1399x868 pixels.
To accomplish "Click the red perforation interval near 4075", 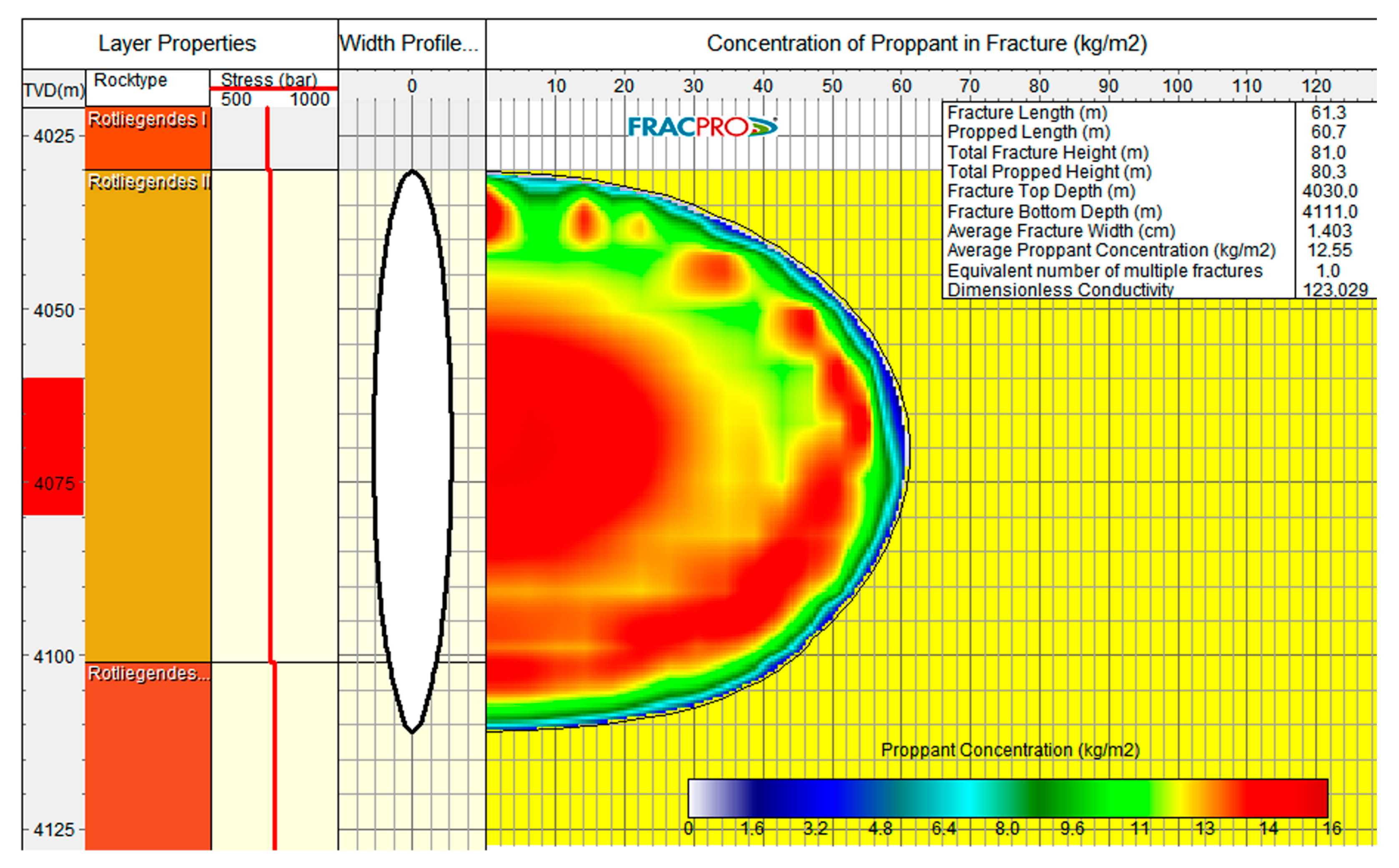I will [x=53, y=446].
